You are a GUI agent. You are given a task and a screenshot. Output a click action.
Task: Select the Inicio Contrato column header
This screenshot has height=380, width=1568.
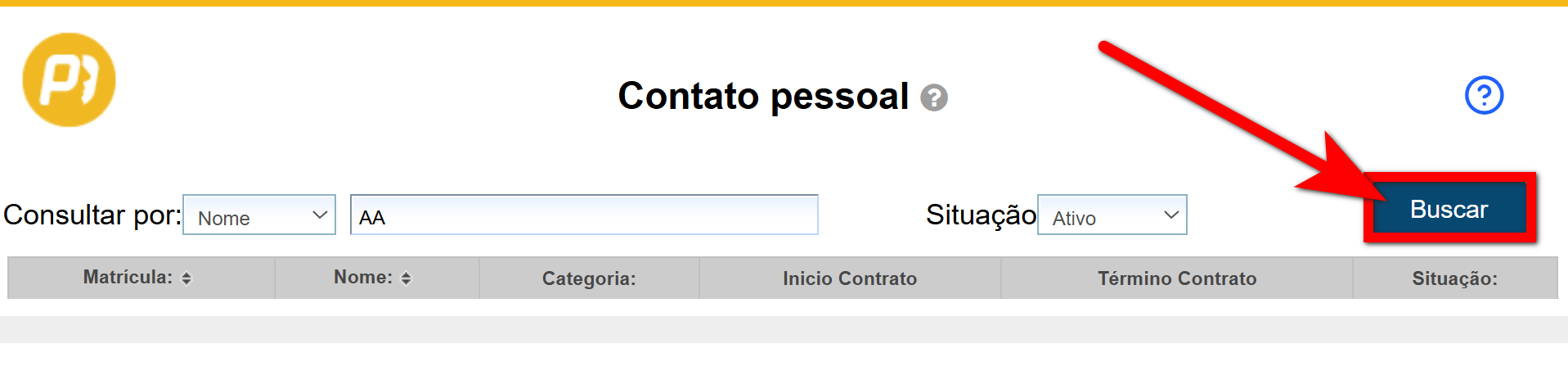(850, 278)
